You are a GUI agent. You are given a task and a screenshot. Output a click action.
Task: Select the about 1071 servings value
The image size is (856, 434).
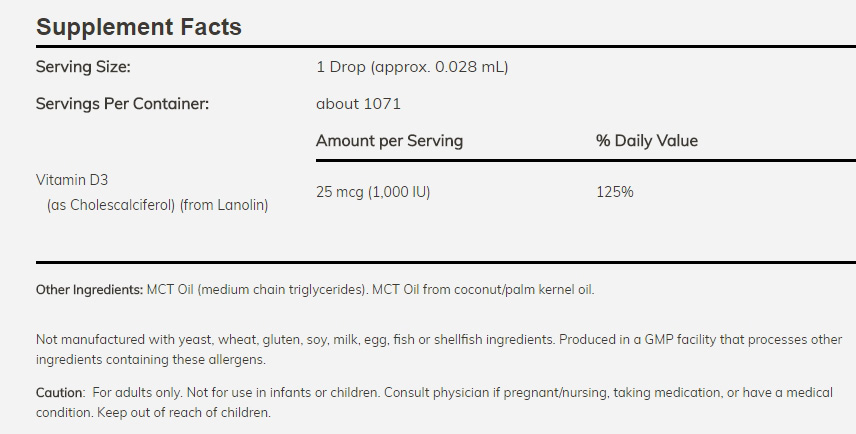358,104
